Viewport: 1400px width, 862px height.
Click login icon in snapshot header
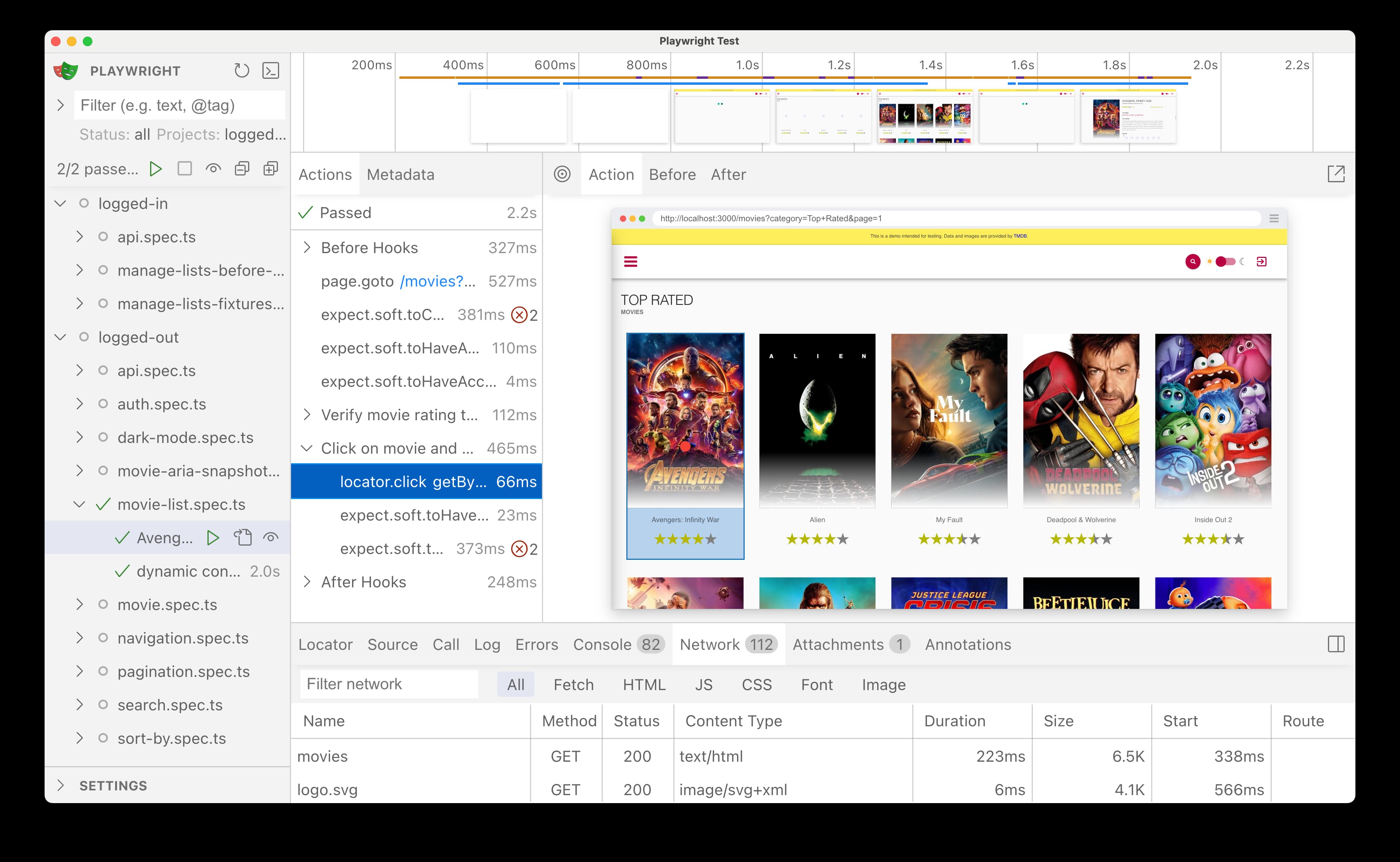[1261, 262]
